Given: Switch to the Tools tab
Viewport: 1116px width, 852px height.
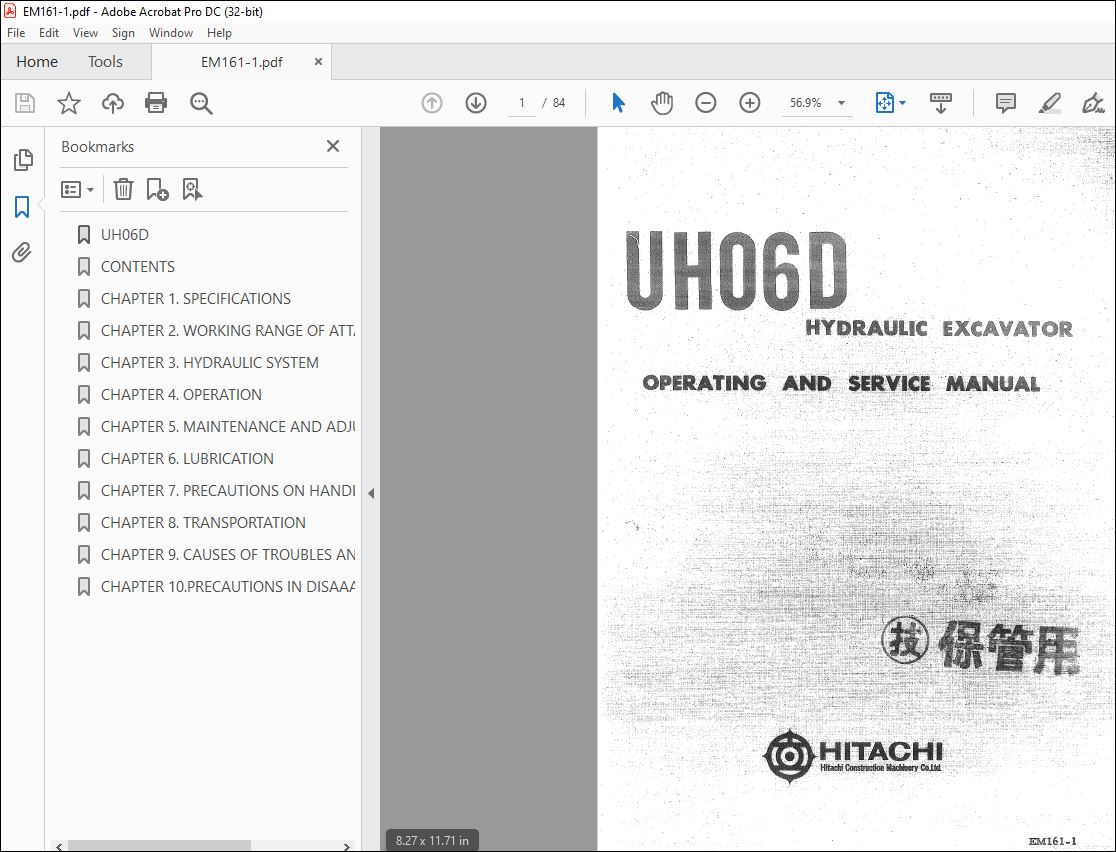Looking at the screenshot, I should [105, 62].
